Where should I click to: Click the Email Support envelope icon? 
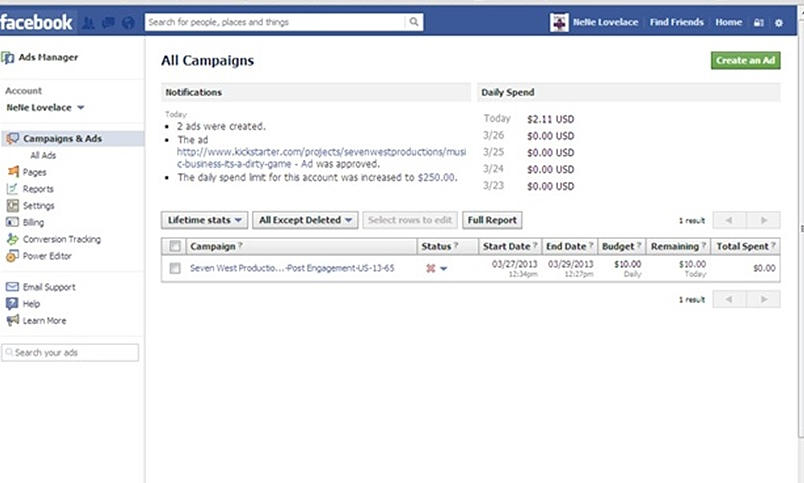click(x=12, y=287)
